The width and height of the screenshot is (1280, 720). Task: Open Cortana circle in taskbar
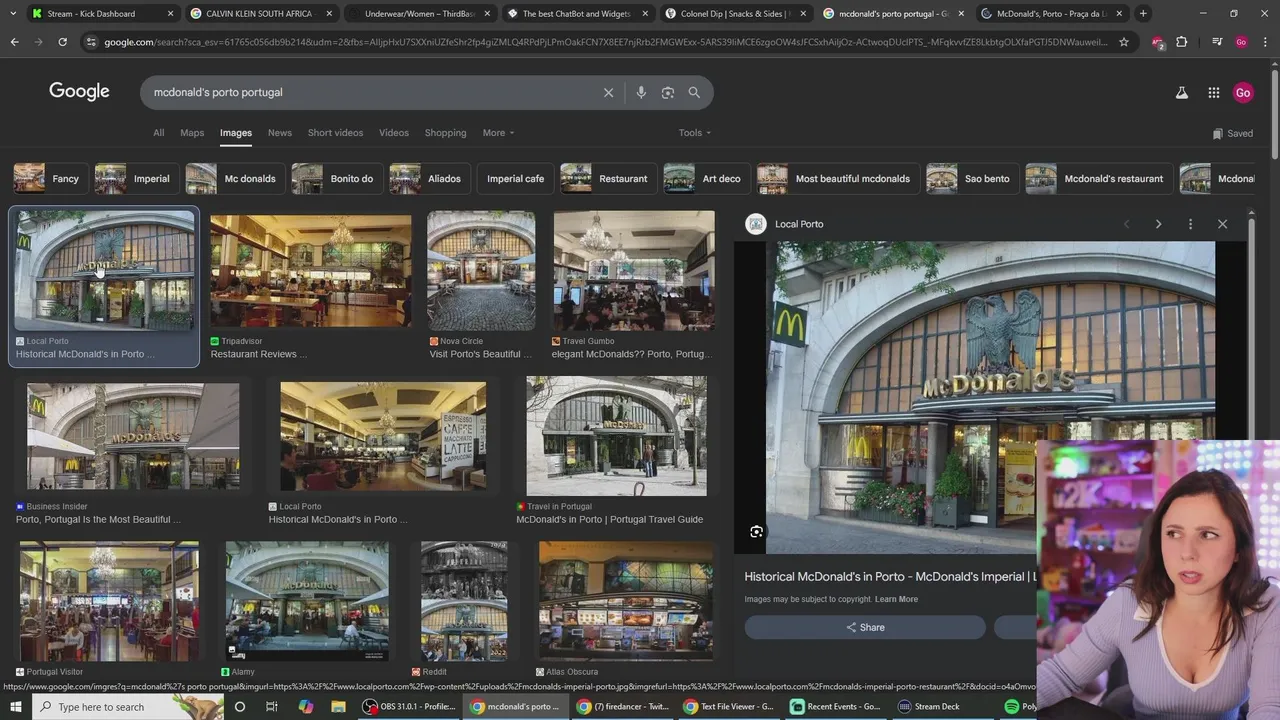[x=239, y=707]
